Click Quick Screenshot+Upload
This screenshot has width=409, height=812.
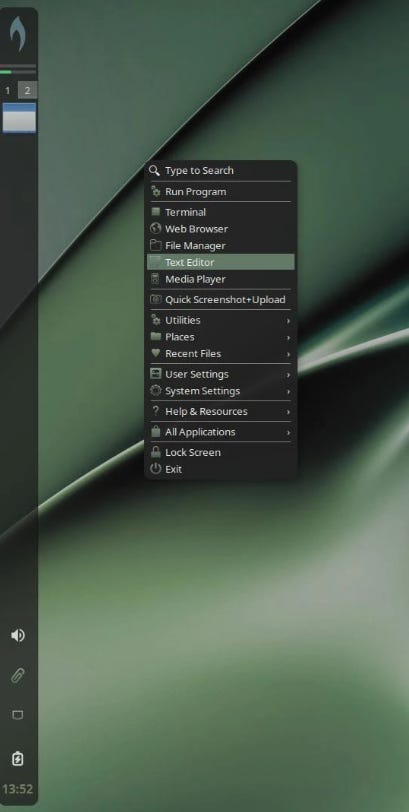point(221,299)
